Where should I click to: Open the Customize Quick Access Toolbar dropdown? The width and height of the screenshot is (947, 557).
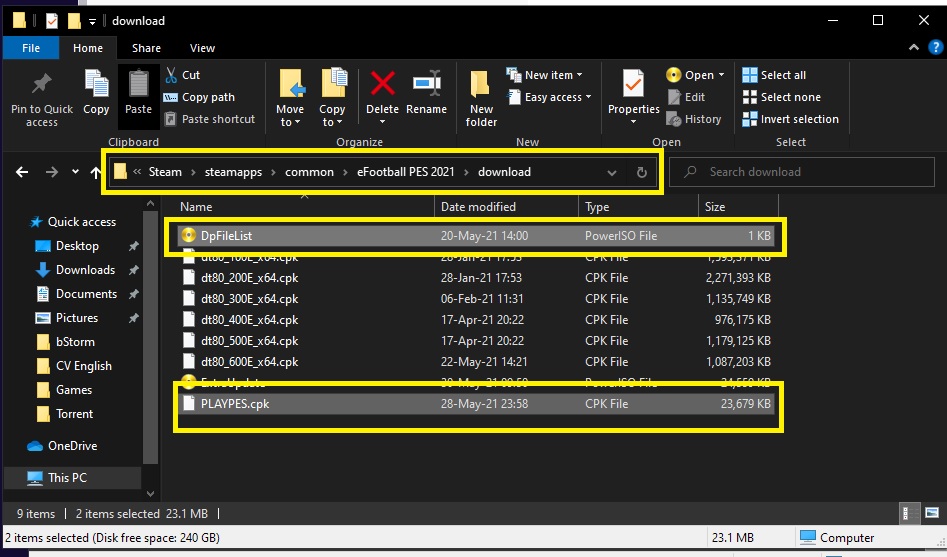tap(92, 22)
